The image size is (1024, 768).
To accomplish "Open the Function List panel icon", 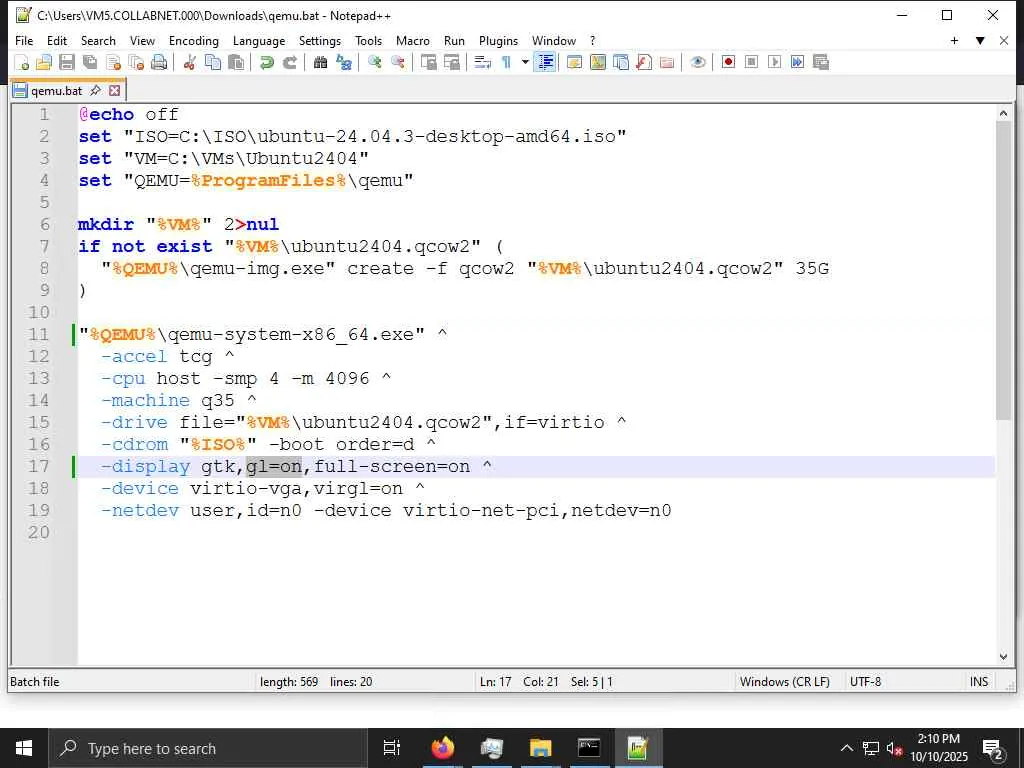I will (x=644, y=62).
